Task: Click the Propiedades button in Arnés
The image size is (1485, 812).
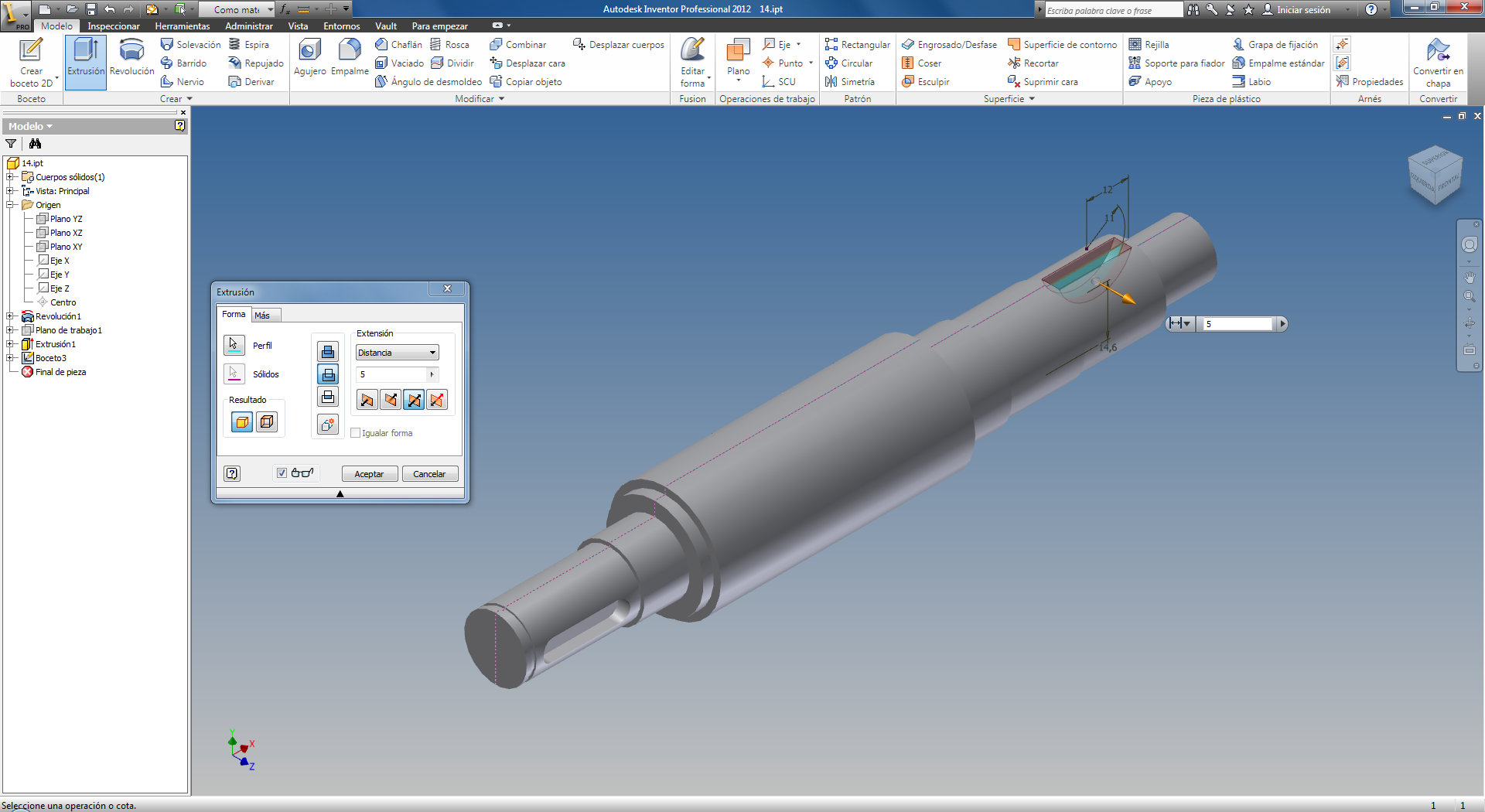Action: click(1370, 82)
